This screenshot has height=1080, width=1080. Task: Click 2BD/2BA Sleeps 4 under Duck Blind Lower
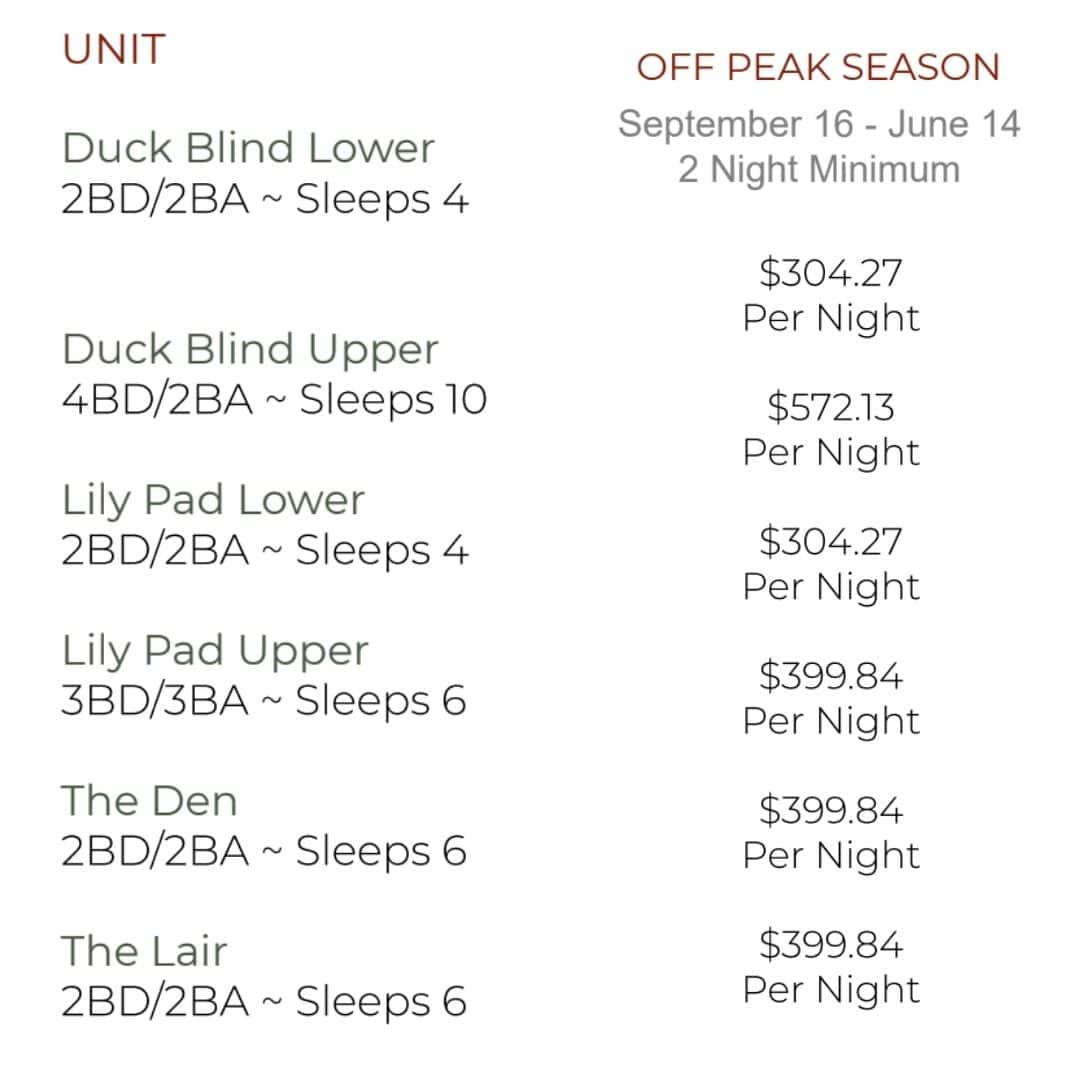[265, 200]
